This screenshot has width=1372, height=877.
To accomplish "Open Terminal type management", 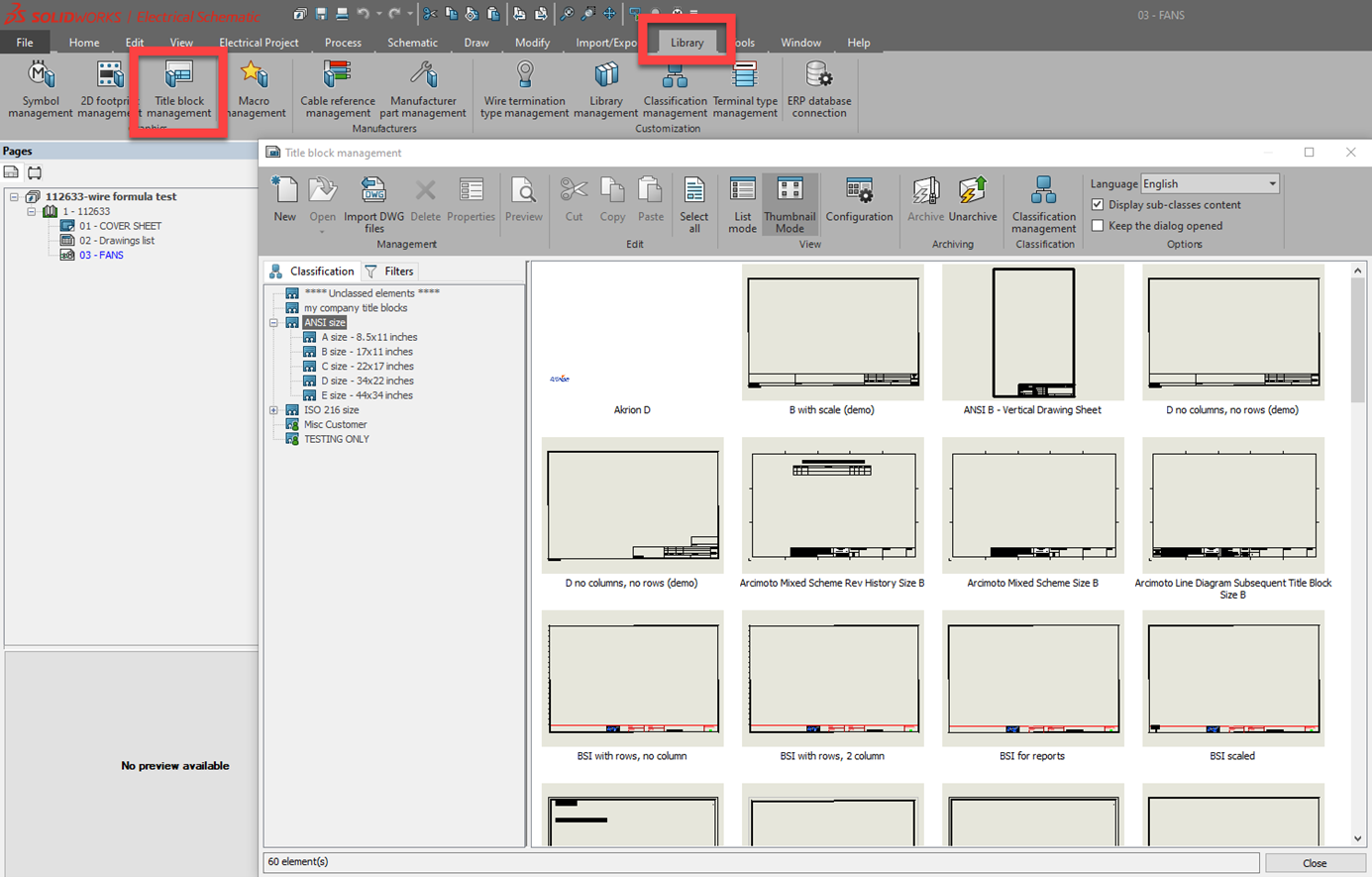I will click(x=745, y=89).
